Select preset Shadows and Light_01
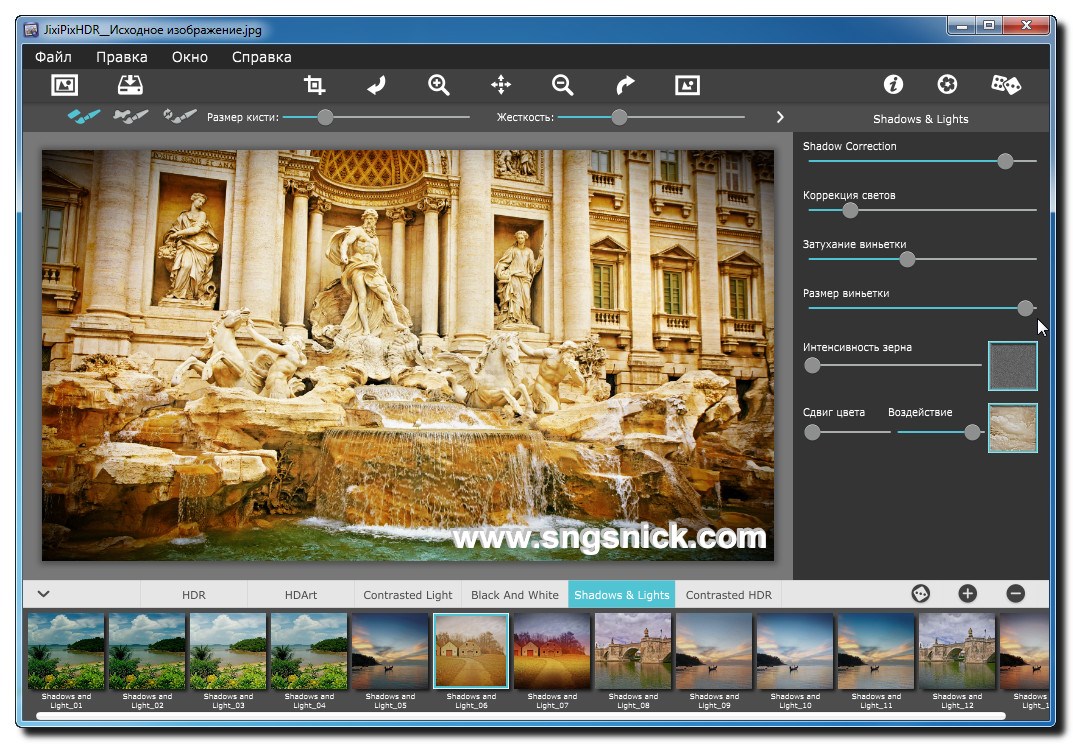The image size is (1073, 744). click(66, 651)
